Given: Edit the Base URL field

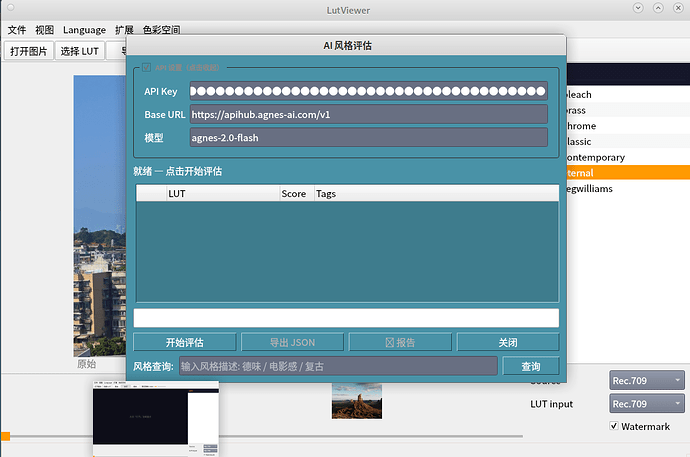Looking at the screenshot, I should [369, 114].
